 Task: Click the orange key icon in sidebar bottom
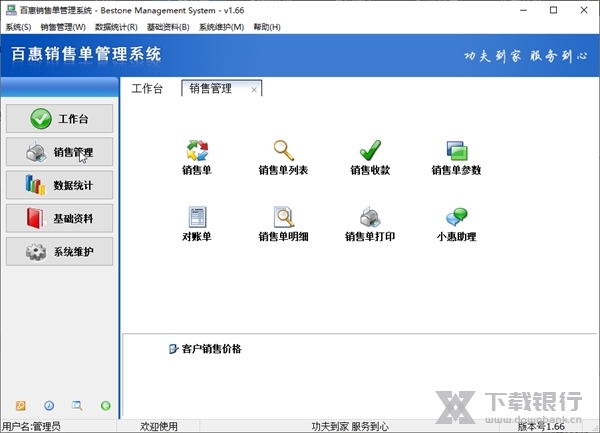point(21,405)
